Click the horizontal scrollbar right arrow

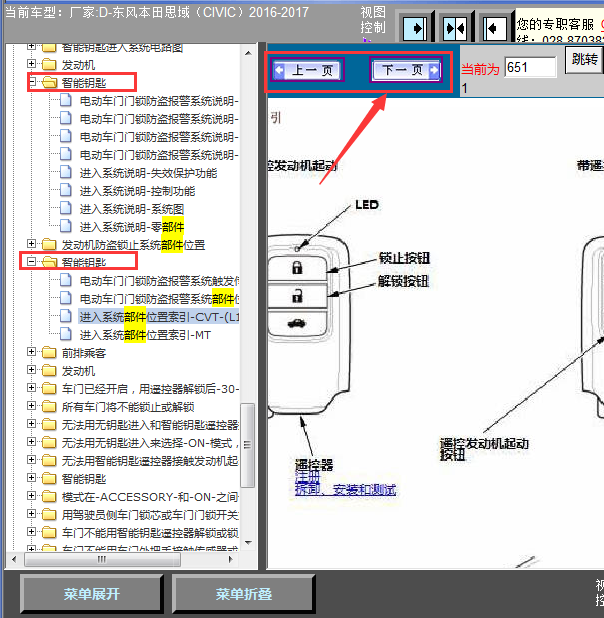231,559
